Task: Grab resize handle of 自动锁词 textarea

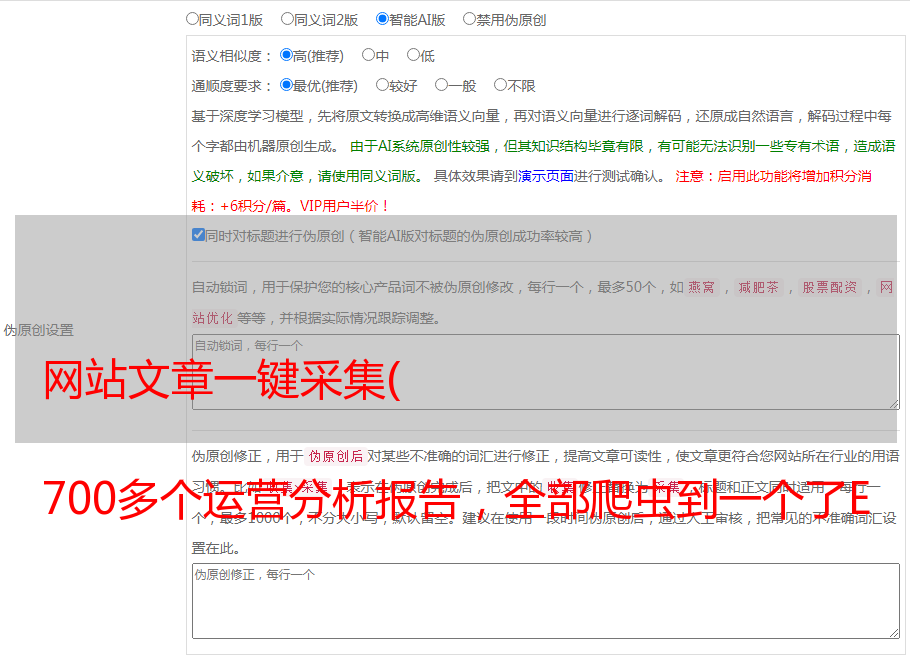Action: (x=894, y=404)
